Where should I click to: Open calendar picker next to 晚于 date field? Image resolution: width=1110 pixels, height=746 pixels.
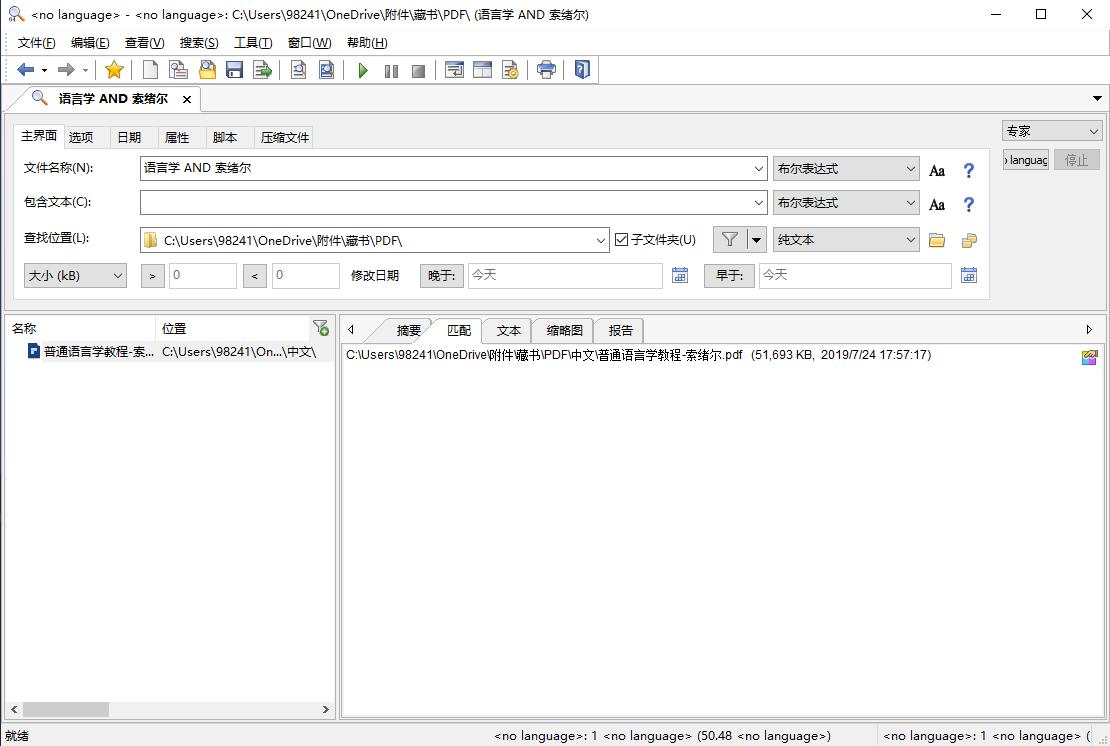pyautogui.click(x=680, y=275)
